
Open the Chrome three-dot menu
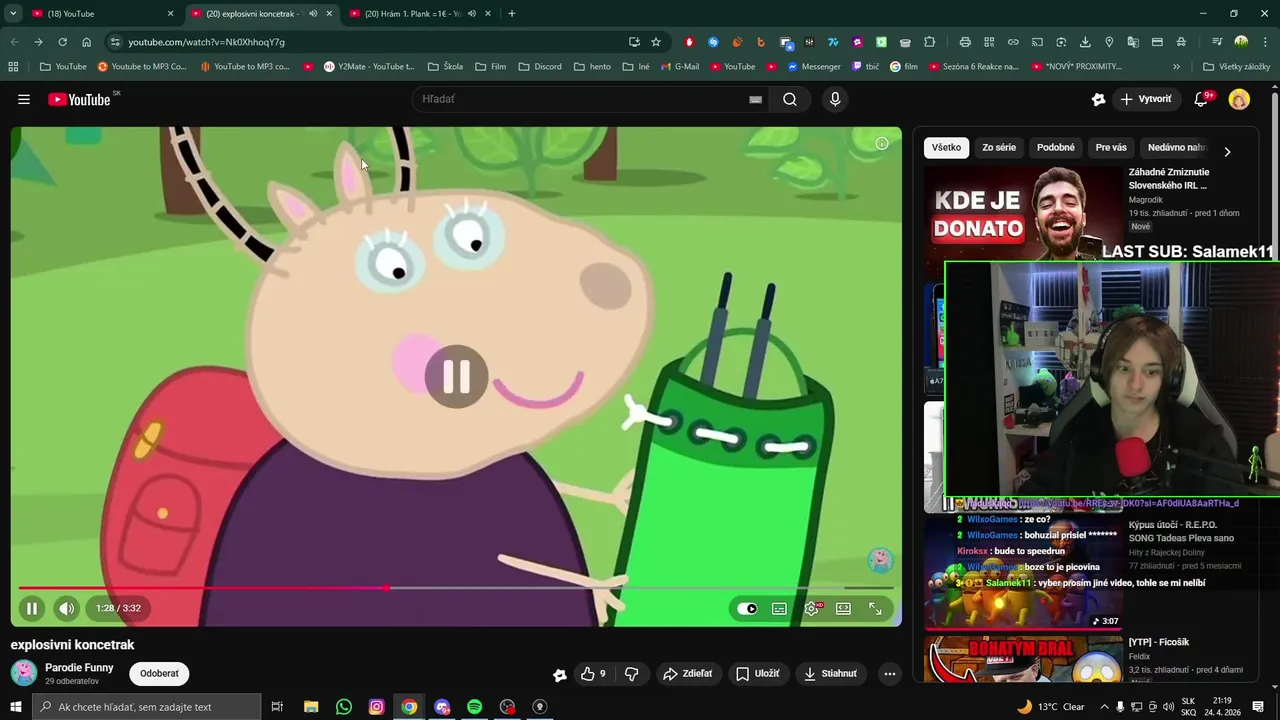pos(1265,42)
